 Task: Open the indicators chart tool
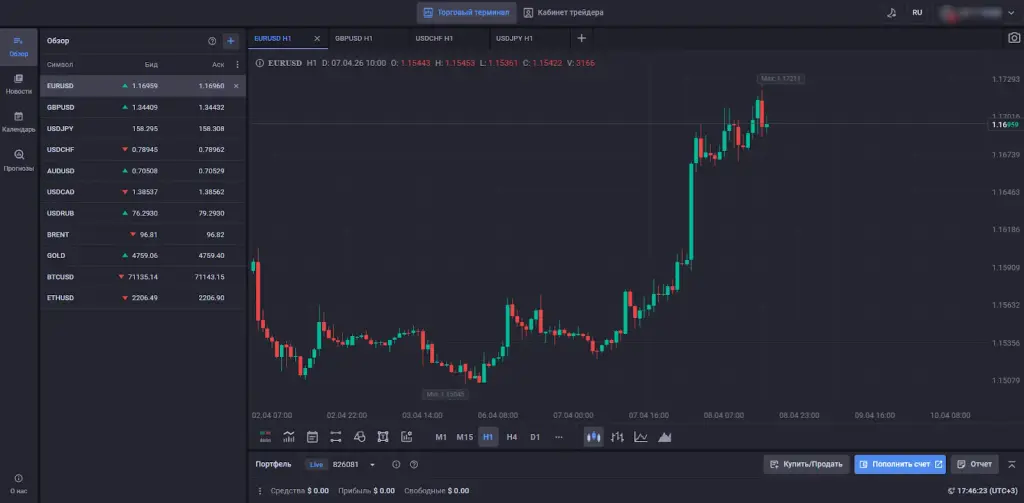coord(289,437)
